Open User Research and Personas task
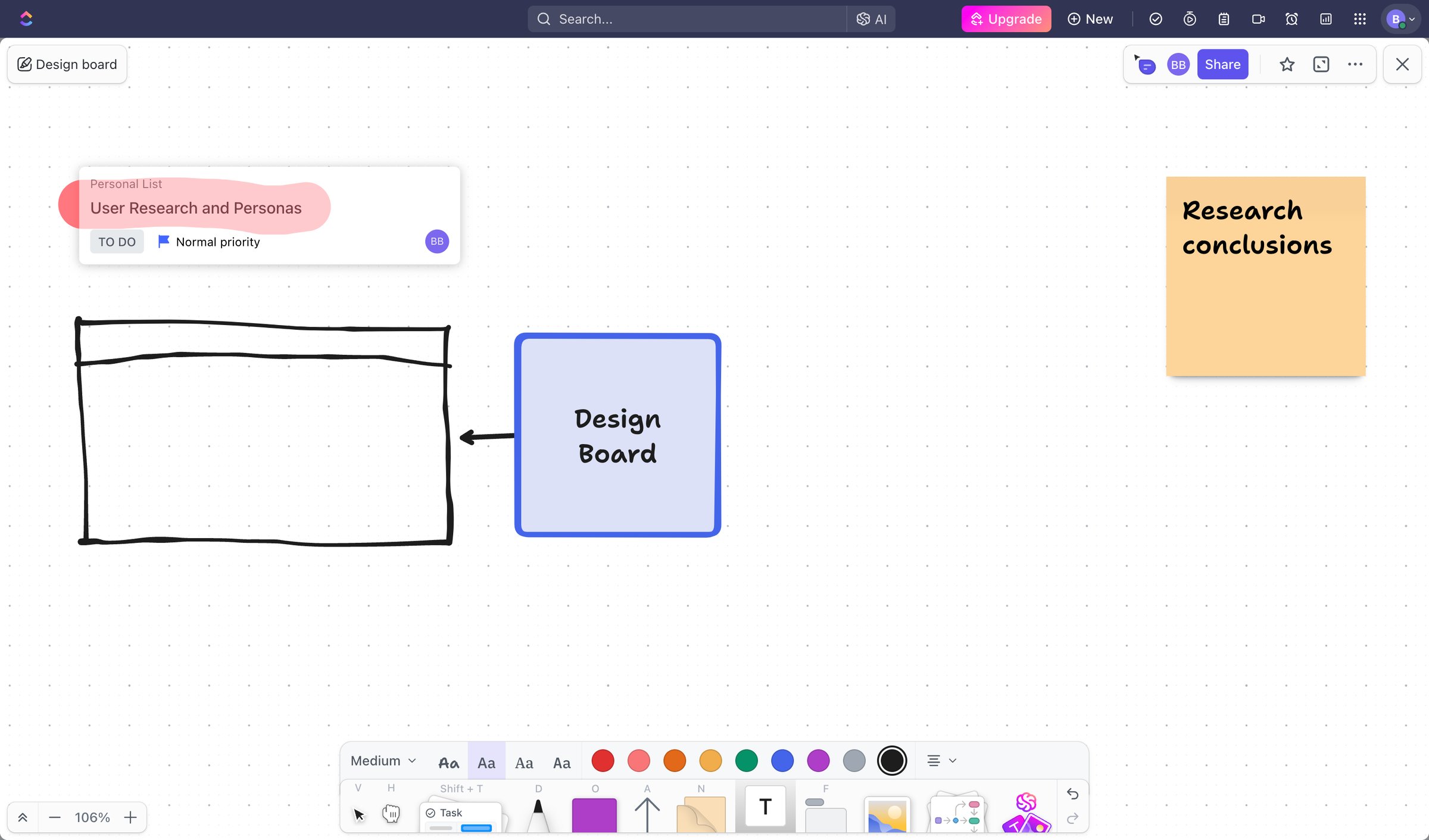 [196, 208]
